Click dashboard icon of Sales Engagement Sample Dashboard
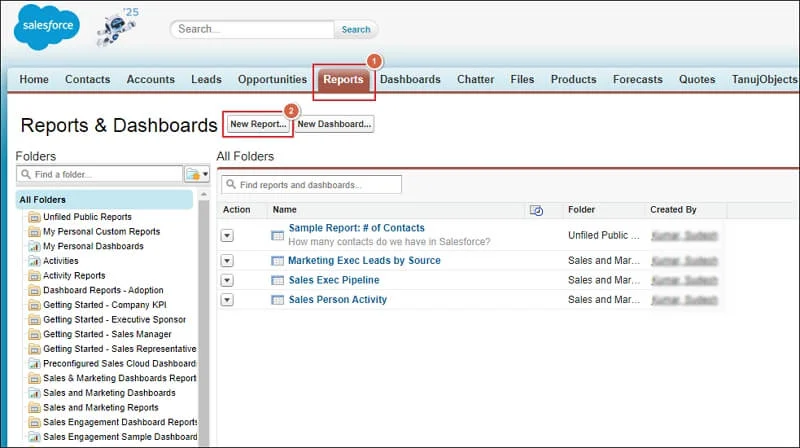 pos(34,437)
